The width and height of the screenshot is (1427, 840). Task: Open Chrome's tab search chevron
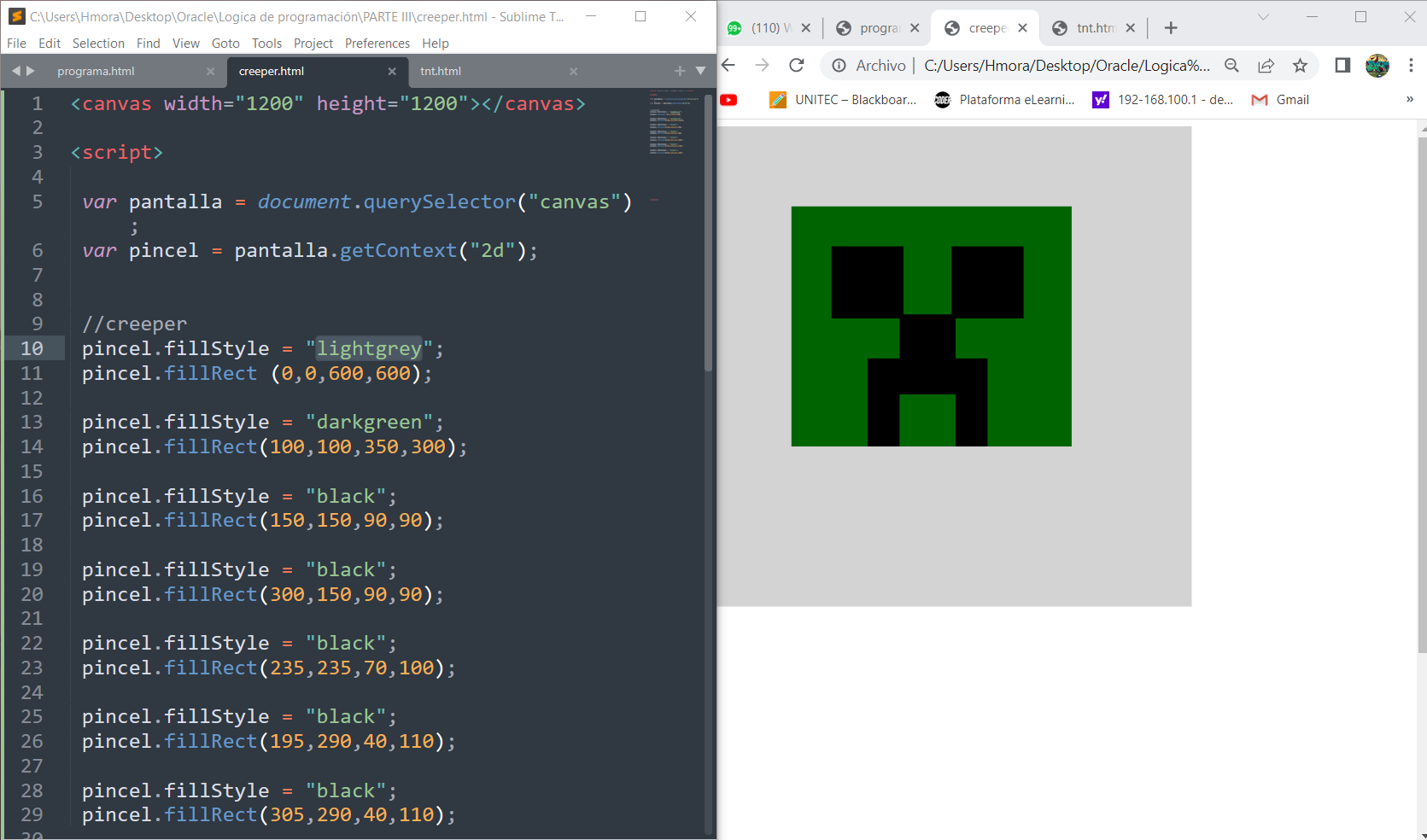[x=1263, y=17]
